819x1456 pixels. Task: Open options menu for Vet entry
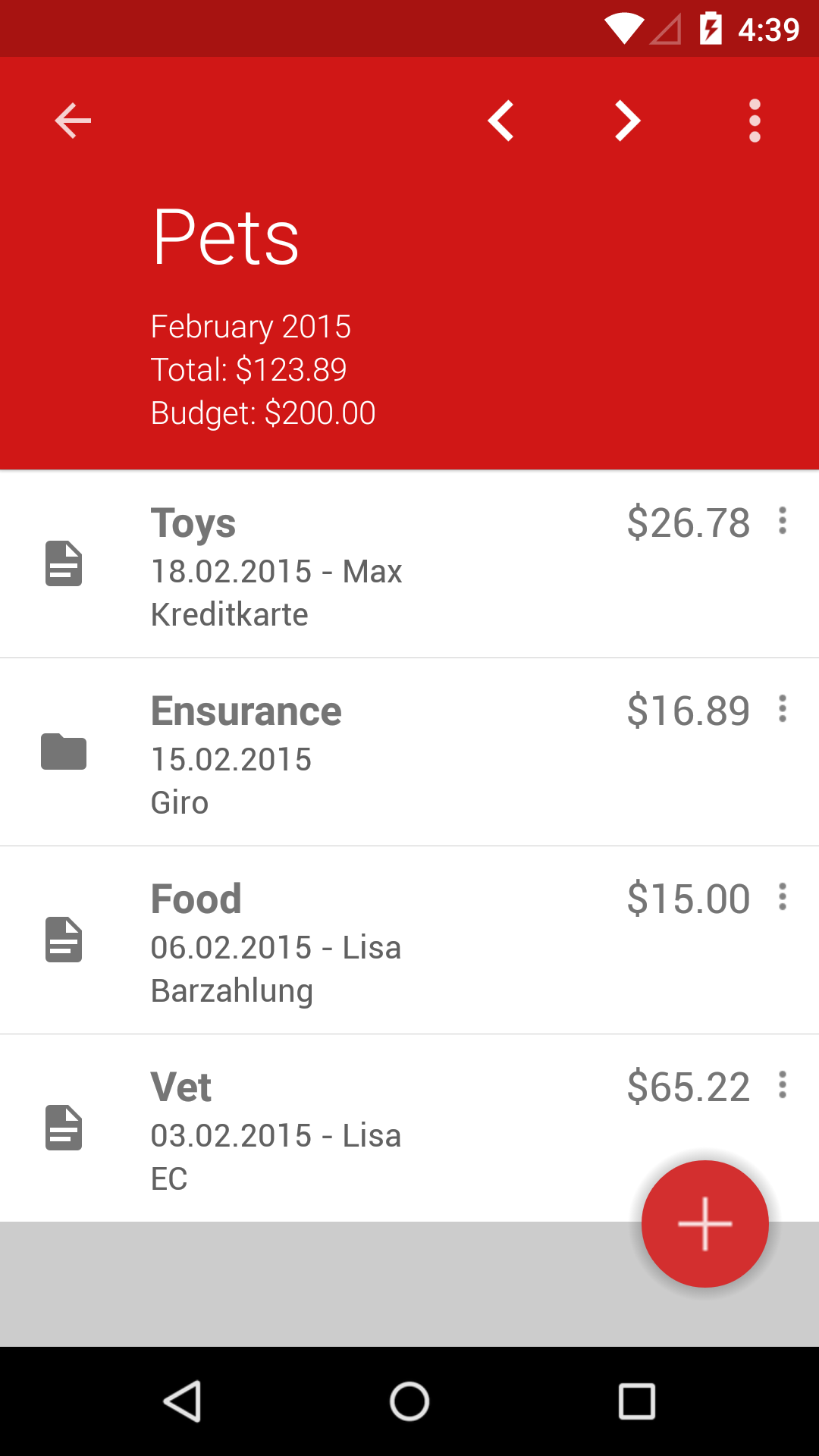[x=783, y=1085]
